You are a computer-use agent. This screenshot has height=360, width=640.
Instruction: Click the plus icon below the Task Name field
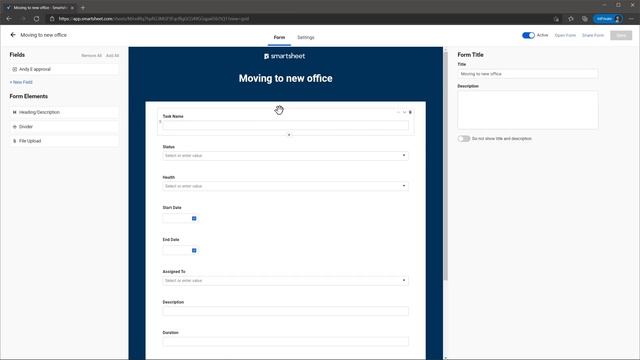[289, 135]
